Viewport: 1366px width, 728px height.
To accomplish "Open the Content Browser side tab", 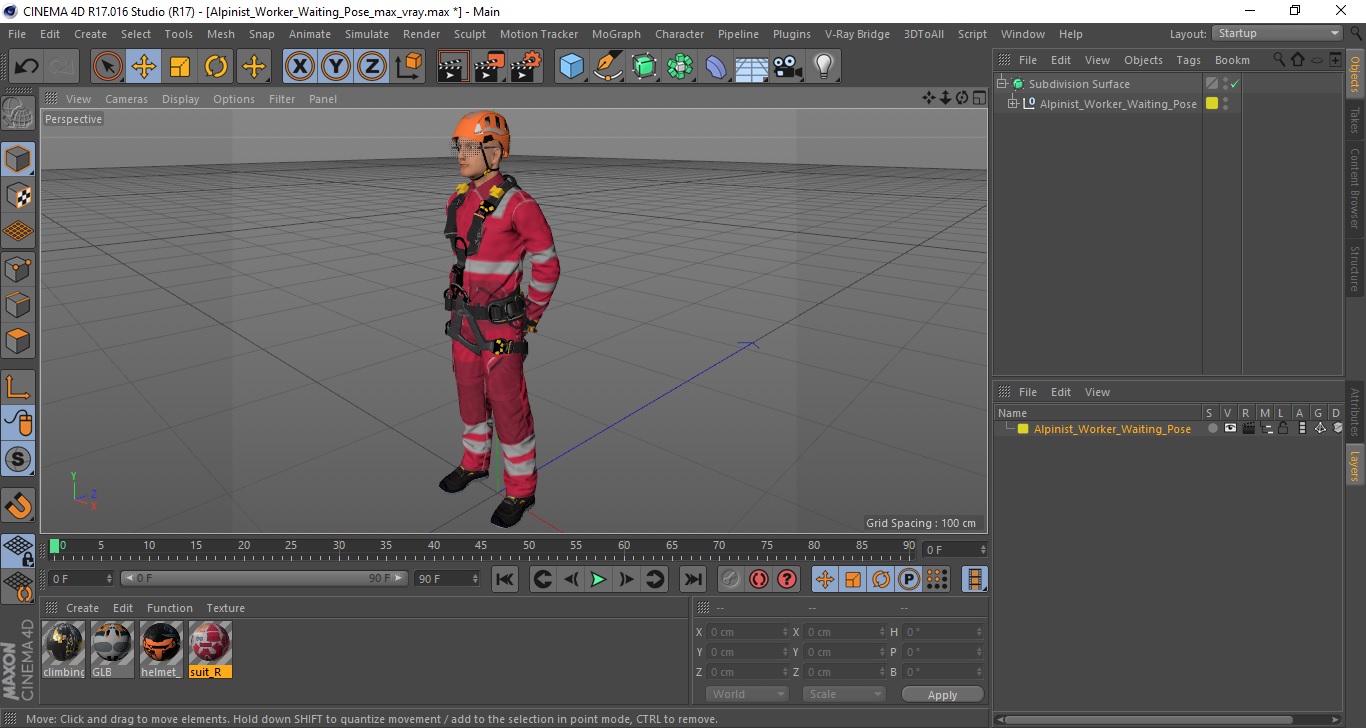I will (x=1355, y=188).
